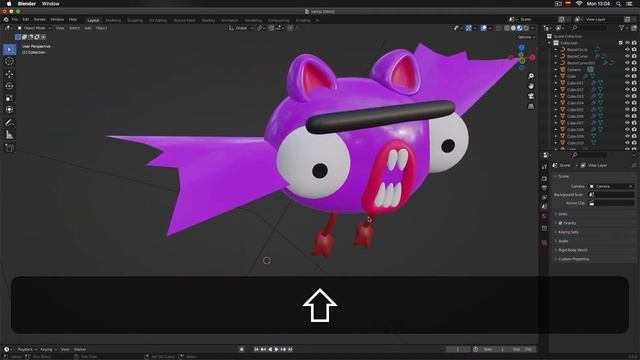
Task: Select the Cursor tool
Action: [x=9, y=61]
